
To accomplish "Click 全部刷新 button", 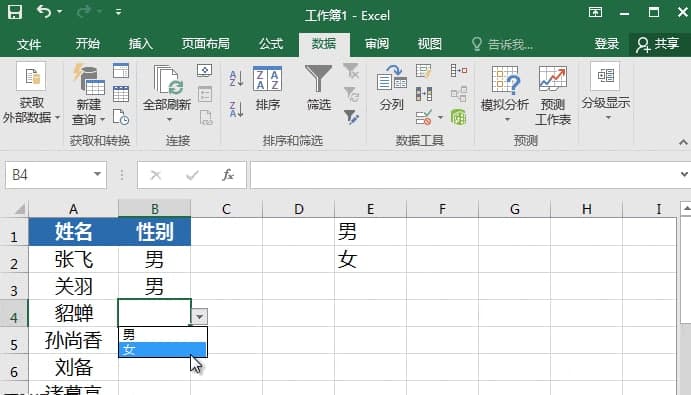I will (167, 93).
